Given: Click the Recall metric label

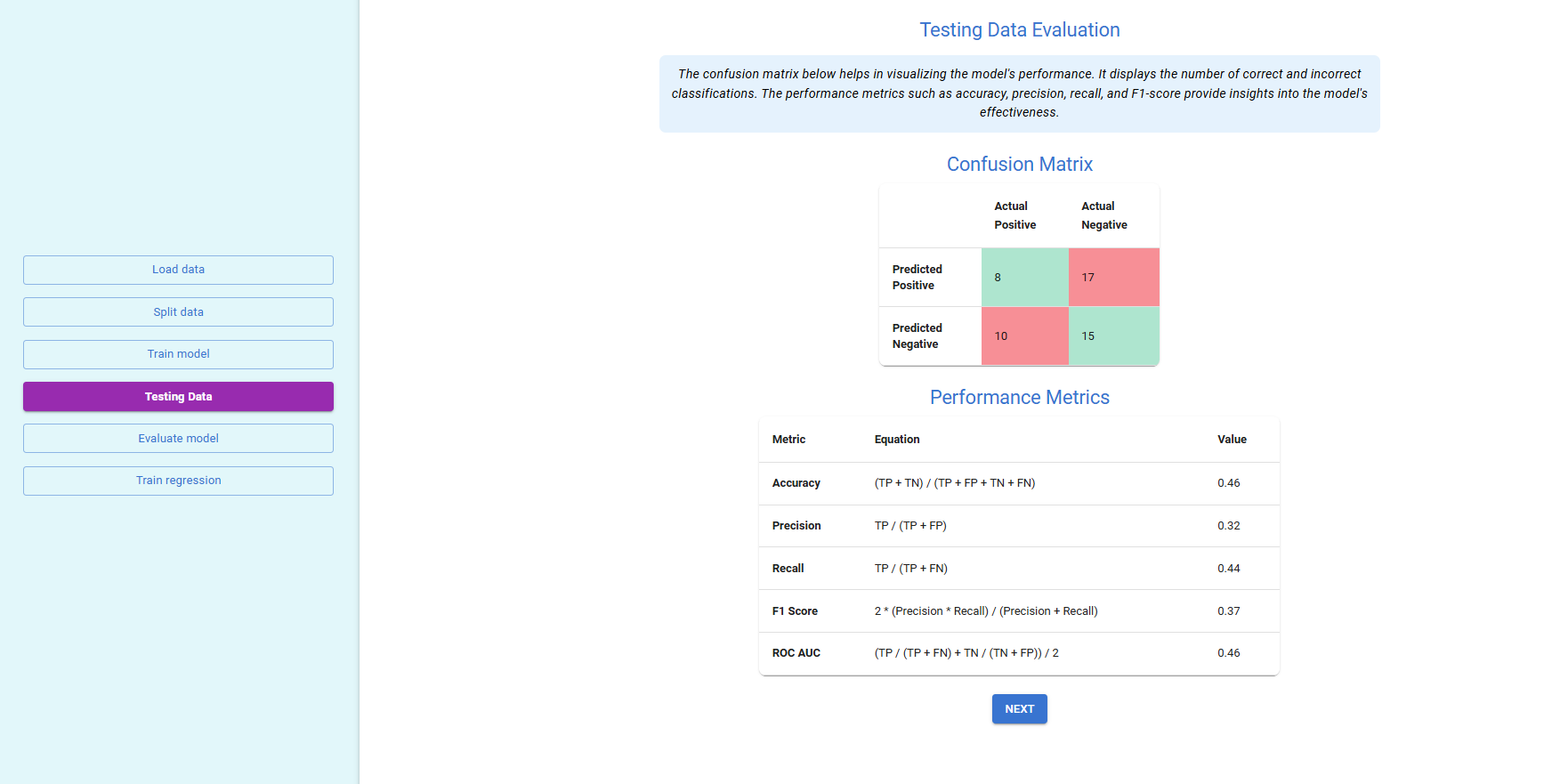Looking at the screenshot, I should click(x=788, y=569).
